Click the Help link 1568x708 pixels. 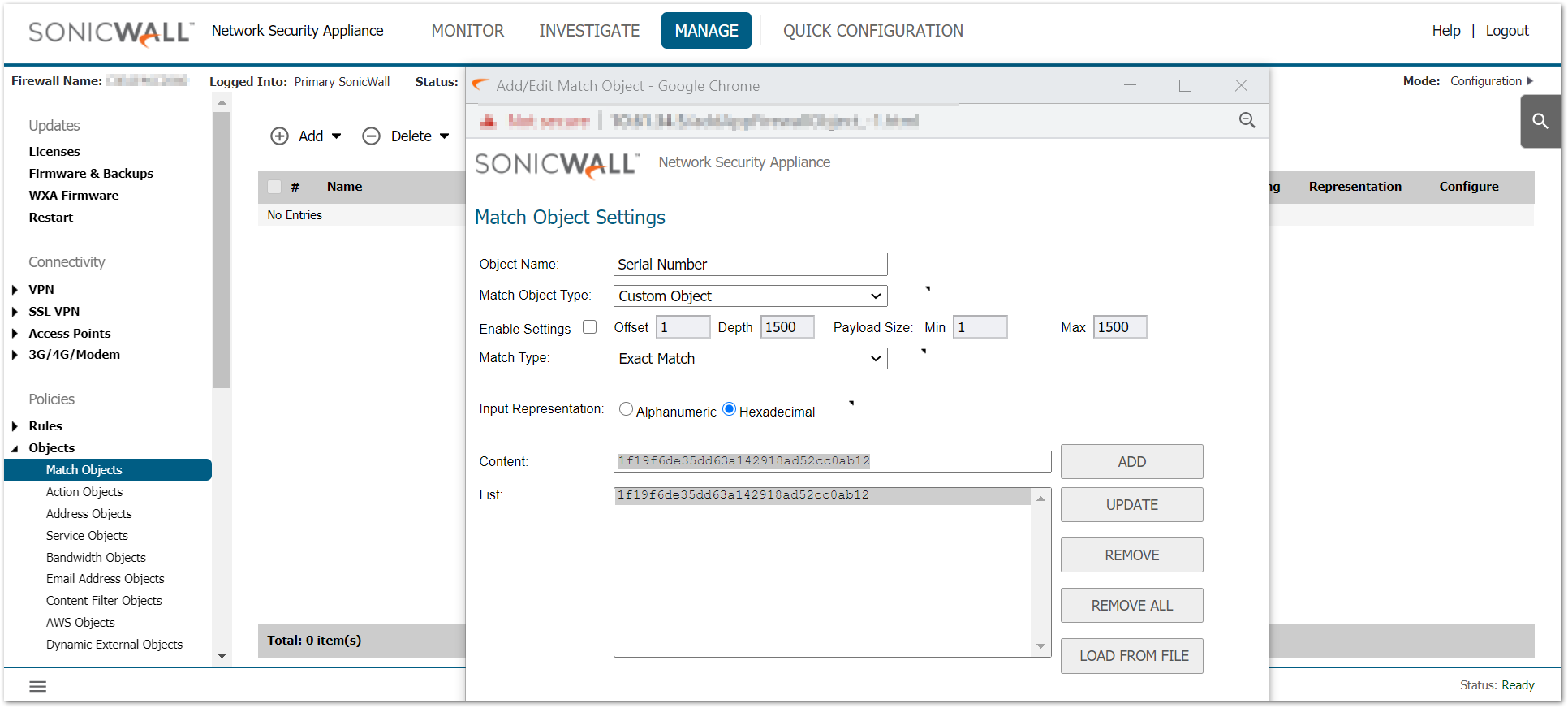pyautogui.click(x=1445, y=31)
